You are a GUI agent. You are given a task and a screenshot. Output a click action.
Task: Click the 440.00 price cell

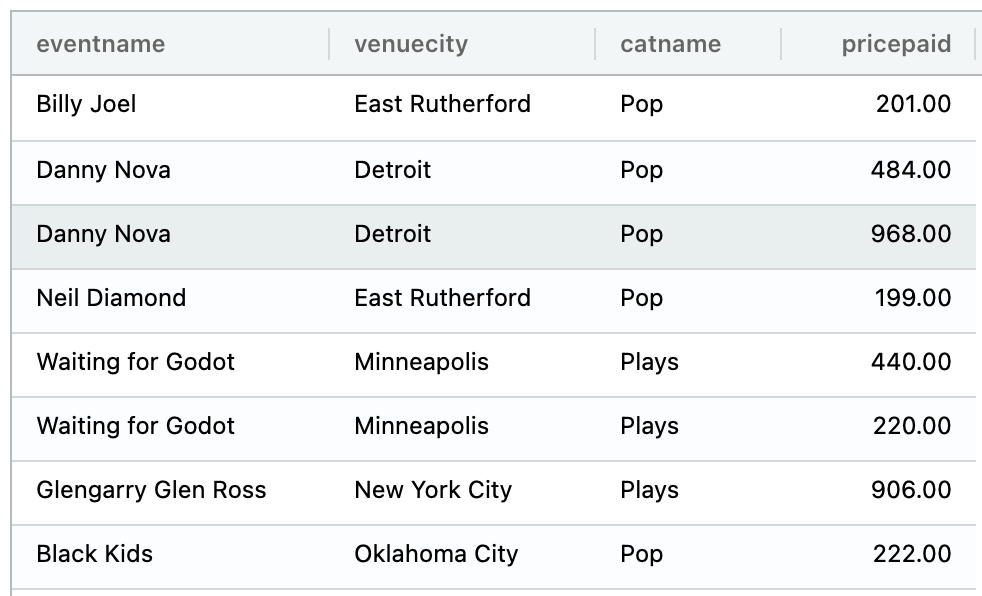click(x=911, y=362)
